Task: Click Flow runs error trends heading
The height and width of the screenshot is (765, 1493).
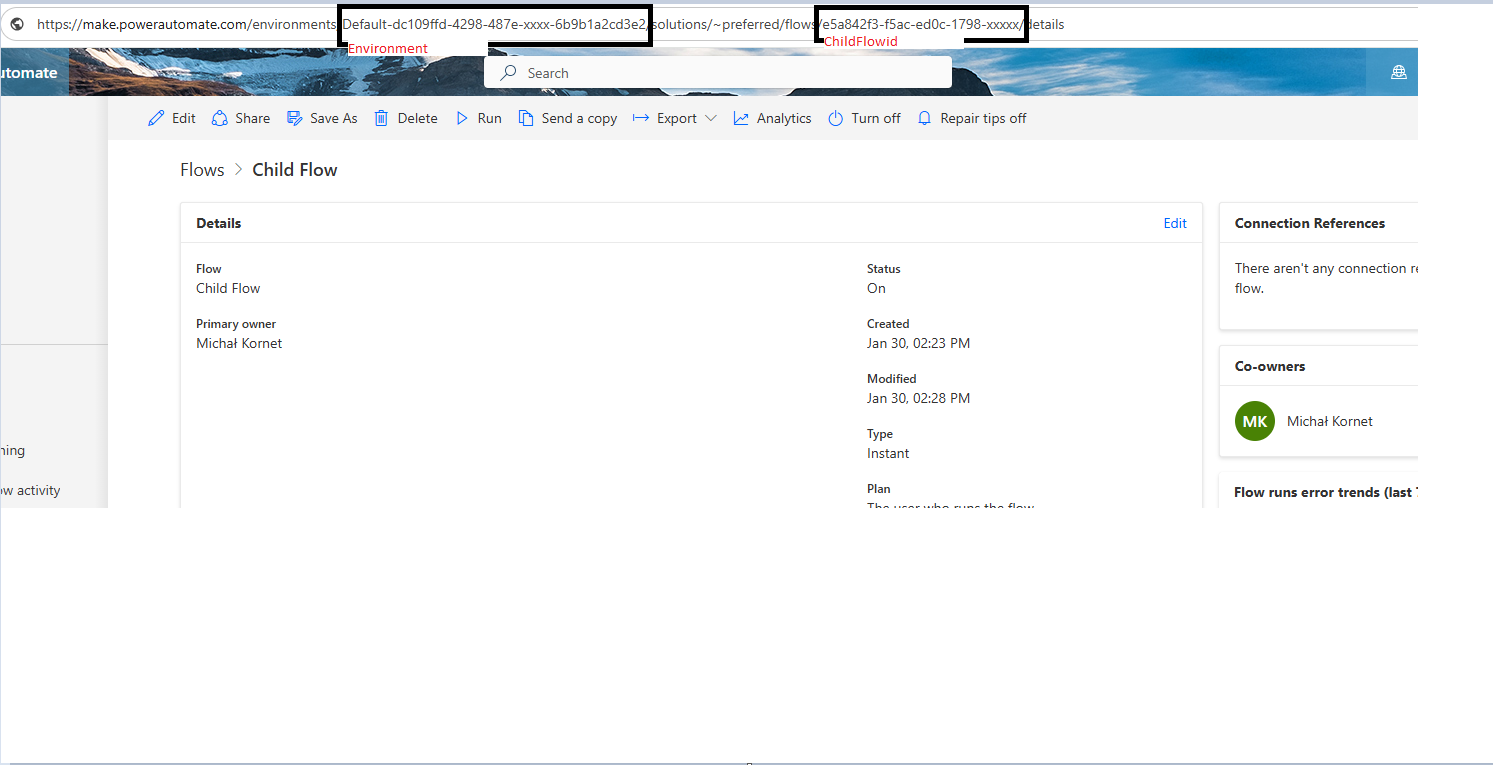Action: [1325, 492]
